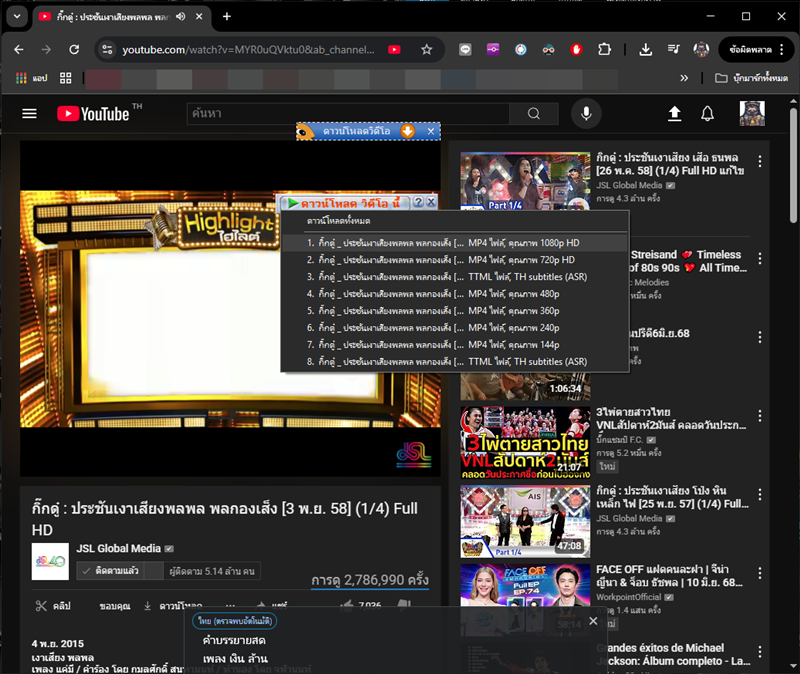The height and width of the screenshot is (674, 800).
Task: Open a new browser tab
Action: pyautogui.click(x=227, y=16)
